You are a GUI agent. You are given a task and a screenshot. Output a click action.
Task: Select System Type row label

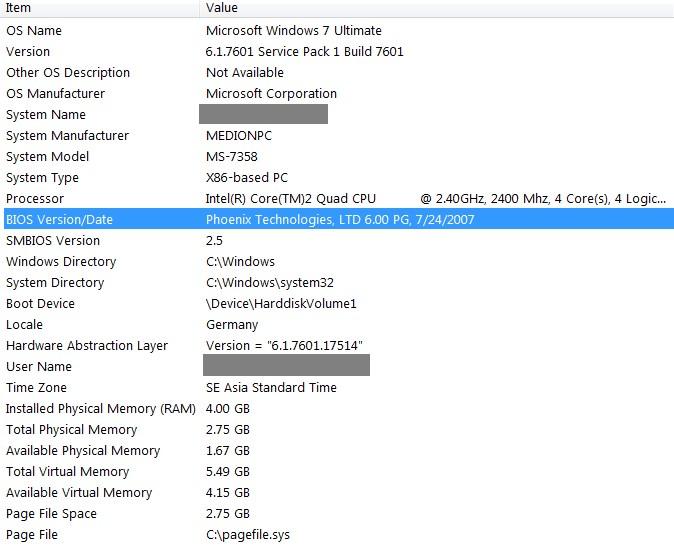tap(42, 178)
